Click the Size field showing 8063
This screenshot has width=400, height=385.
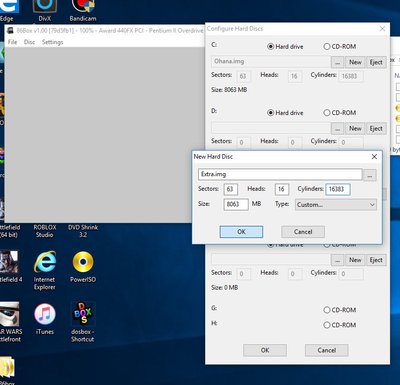coord(236,204)
